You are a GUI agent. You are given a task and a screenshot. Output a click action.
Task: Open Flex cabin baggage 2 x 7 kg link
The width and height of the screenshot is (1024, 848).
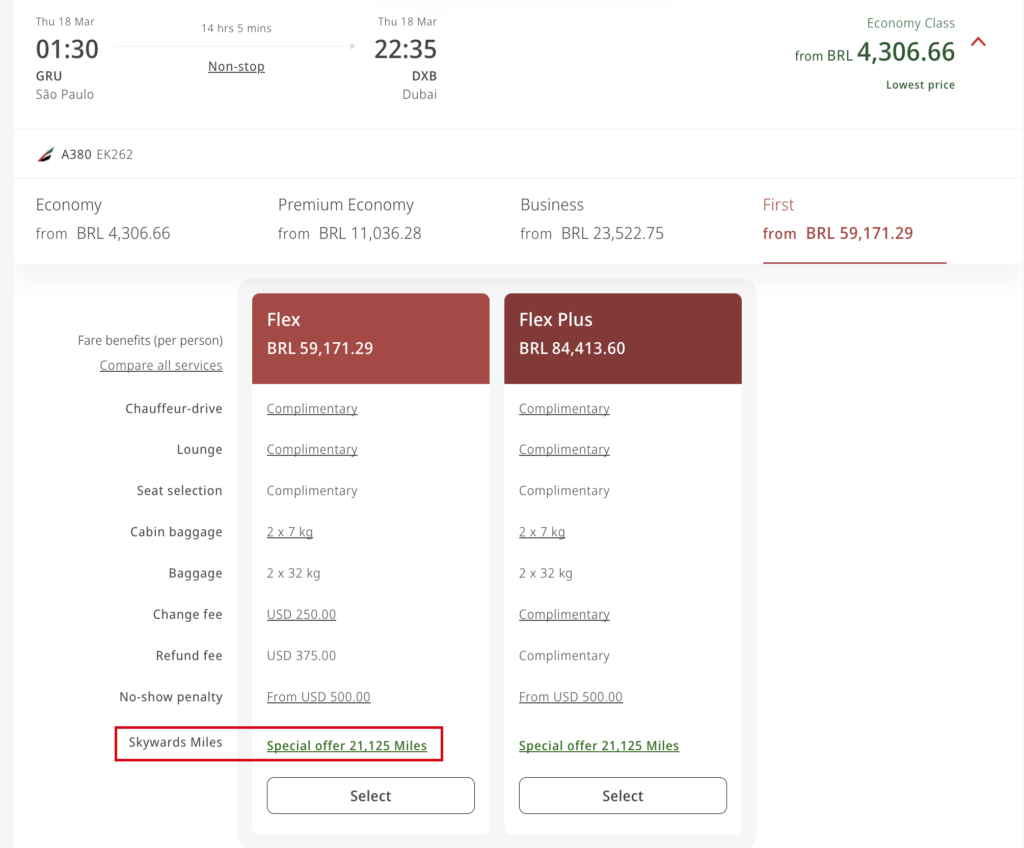(x=290, y=532)
